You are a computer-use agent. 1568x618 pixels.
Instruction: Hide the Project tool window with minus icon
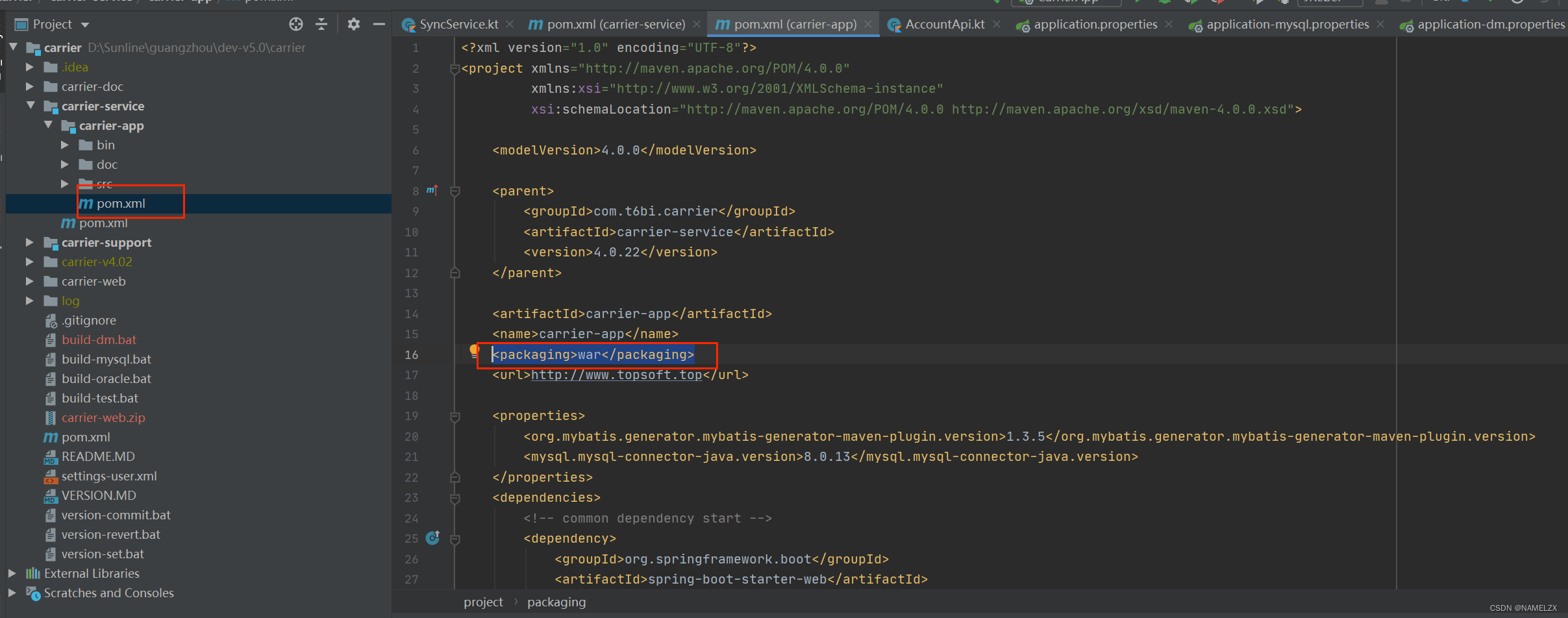pyautogui.click(x=379, y=25)
